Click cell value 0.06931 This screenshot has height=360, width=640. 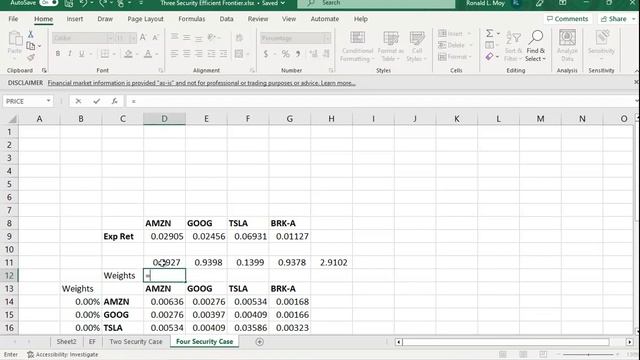point(248,236)
